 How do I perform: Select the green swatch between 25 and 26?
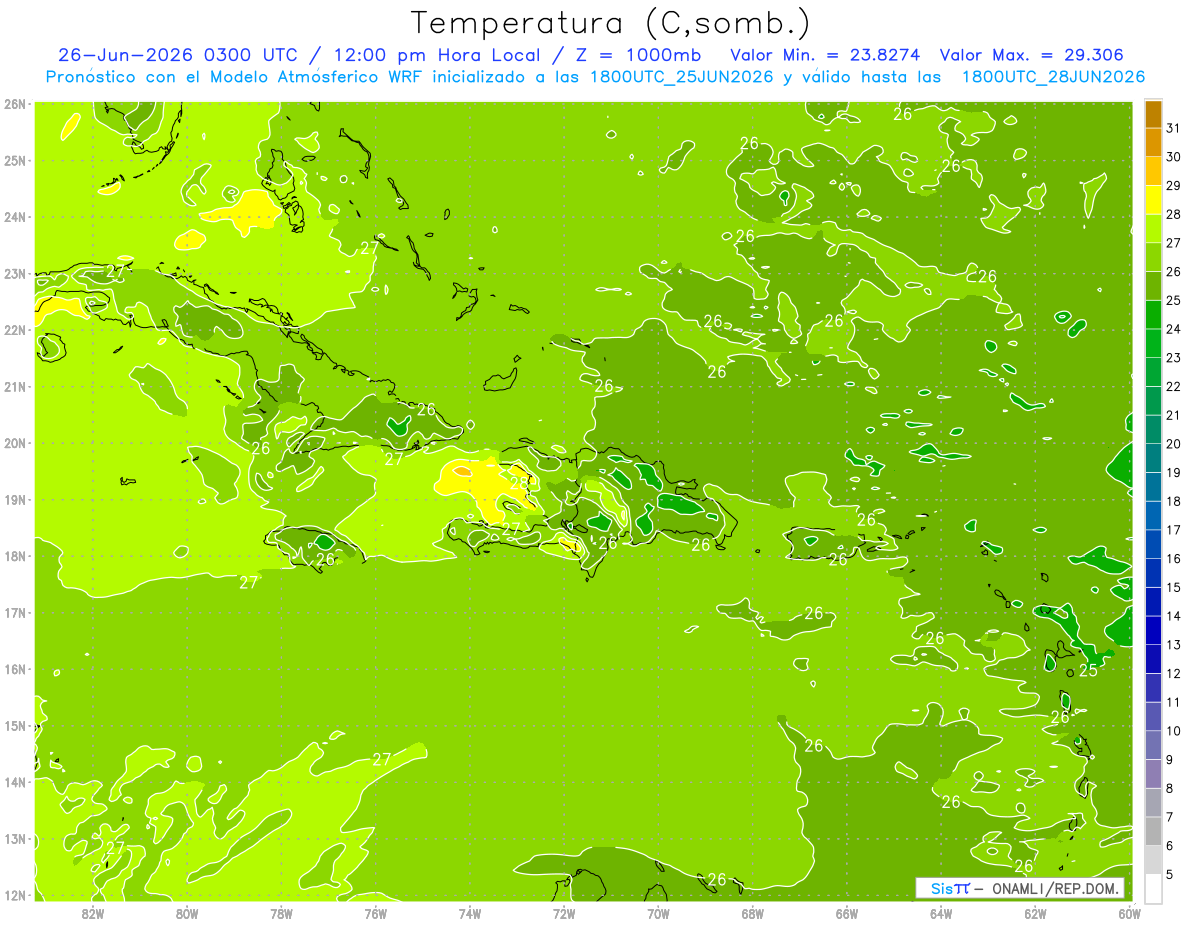tap(1153, 286)
